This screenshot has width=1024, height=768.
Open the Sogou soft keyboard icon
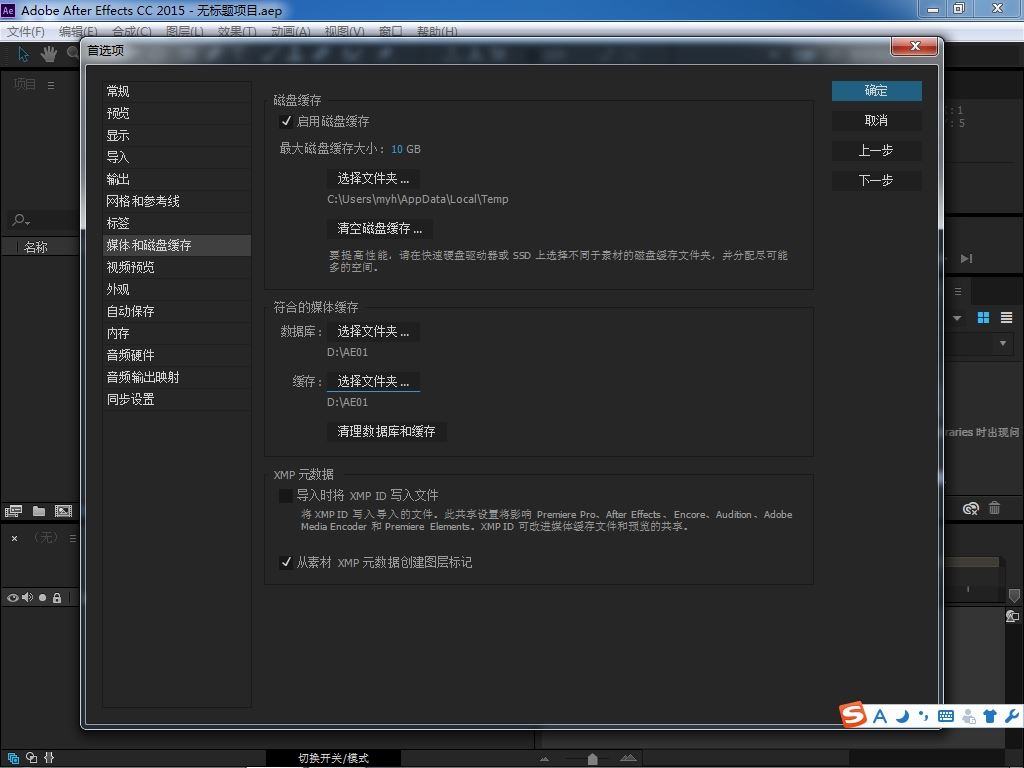tap(945, 716)
